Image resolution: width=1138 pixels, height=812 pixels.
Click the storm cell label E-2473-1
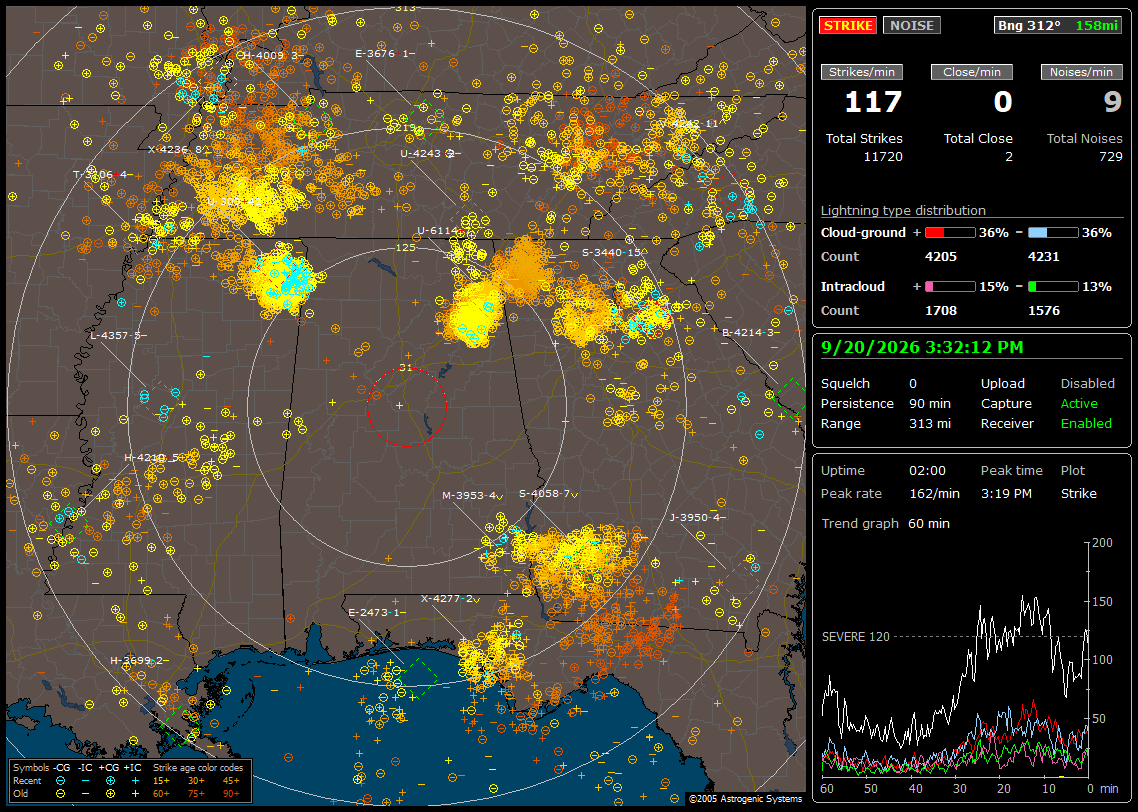coord(374,612)
